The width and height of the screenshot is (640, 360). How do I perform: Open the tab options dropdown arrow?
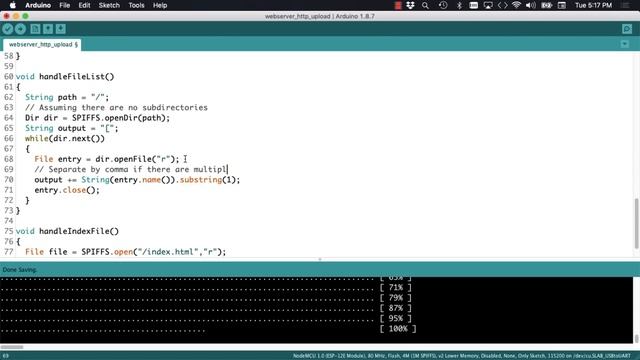coord(625,44)
